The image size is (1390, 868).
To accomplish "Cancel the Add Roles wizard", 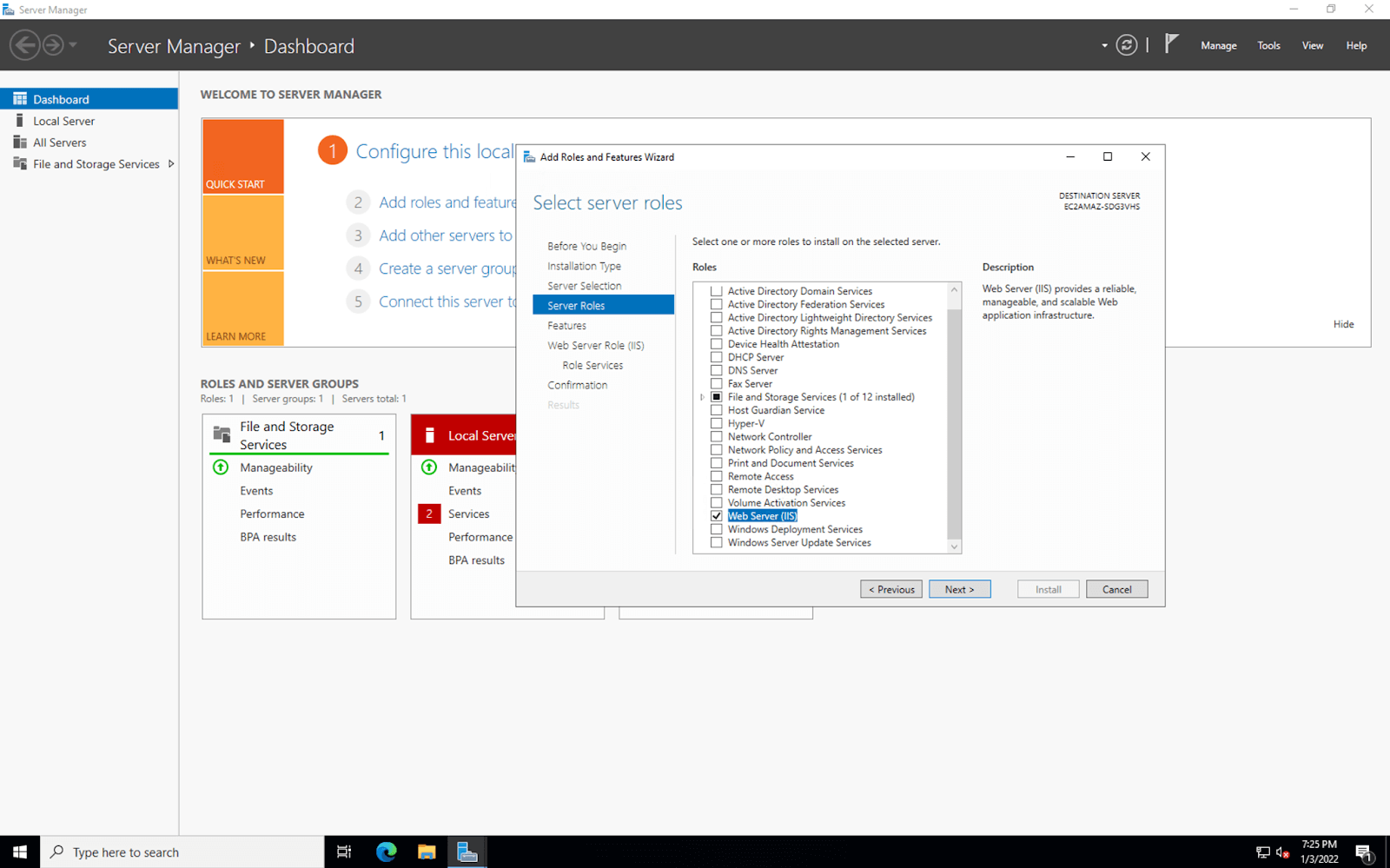I will tap(1116, 589).
